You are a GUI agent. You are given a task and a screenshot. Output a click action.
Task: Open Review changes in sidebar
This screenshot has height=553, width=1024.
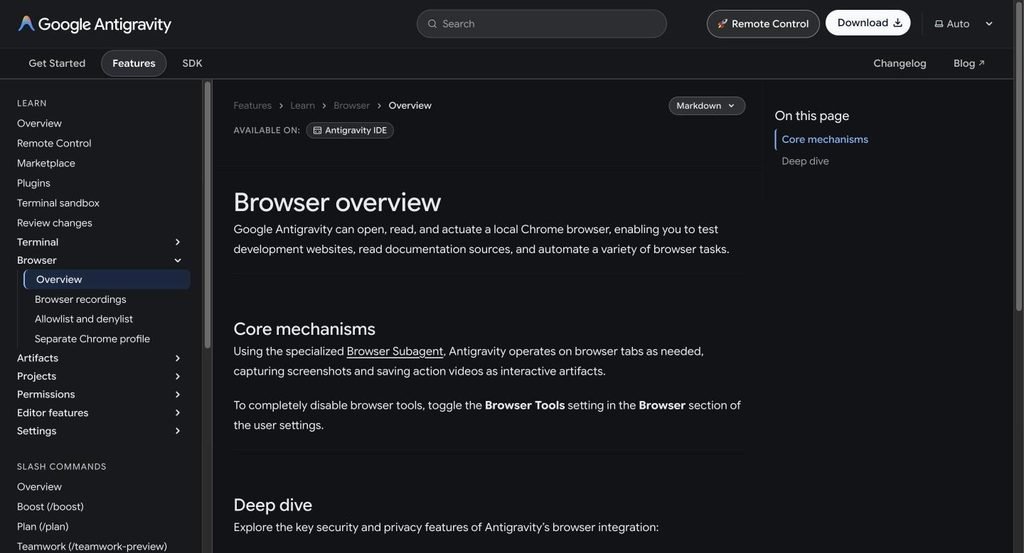pos(54,223)
